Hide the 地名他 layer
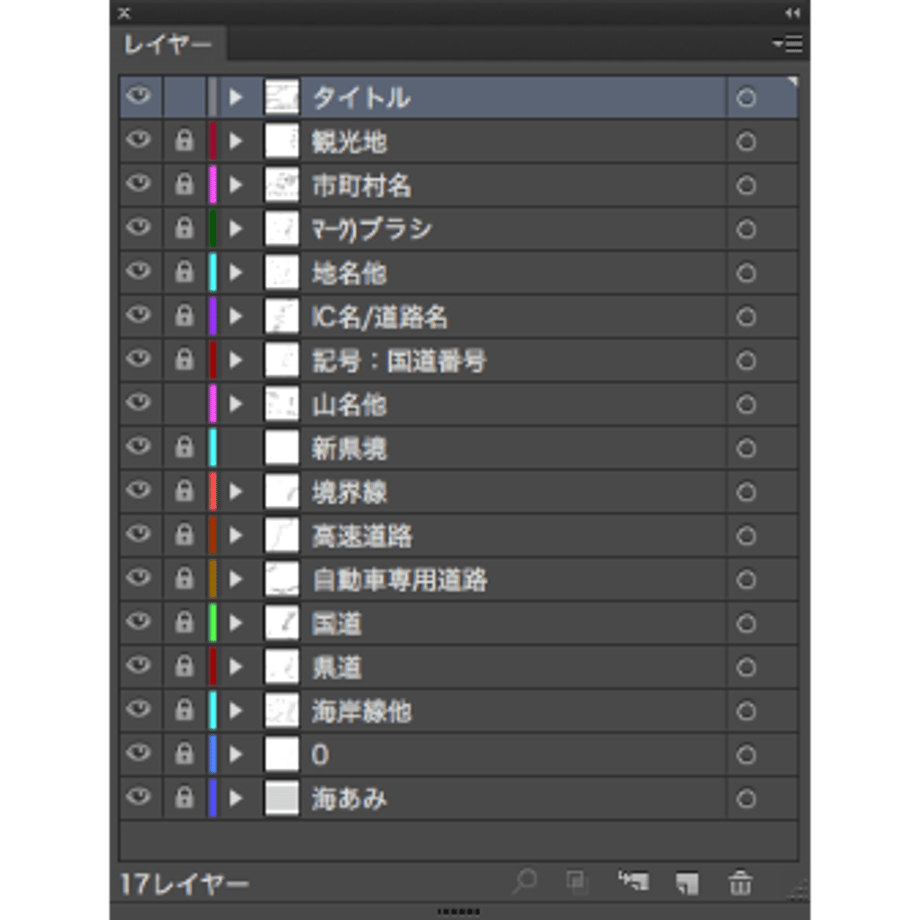Screen dimensions: 920x920 [x=139, y=271]
